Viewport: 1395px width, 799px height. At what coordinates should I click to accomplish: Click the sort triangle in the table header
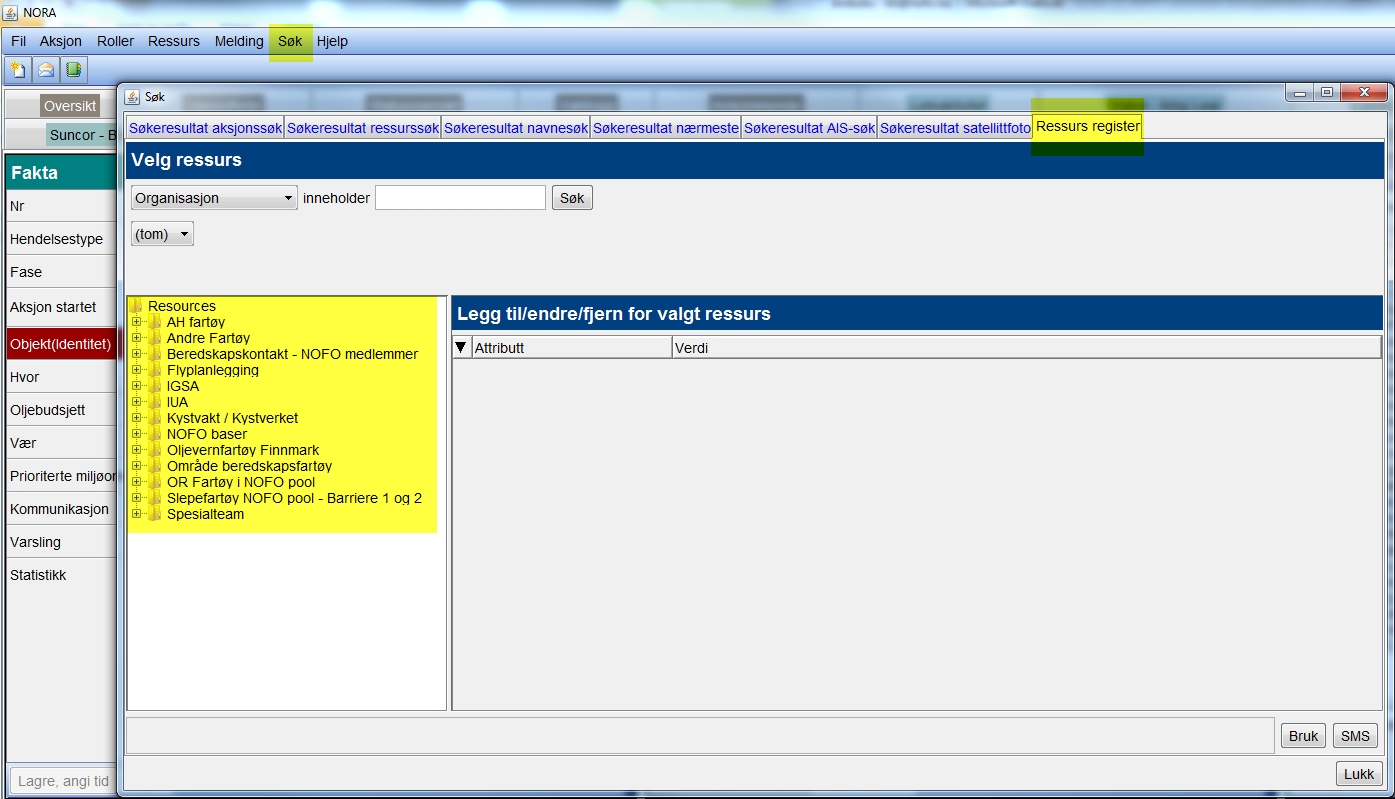point(461,348)
